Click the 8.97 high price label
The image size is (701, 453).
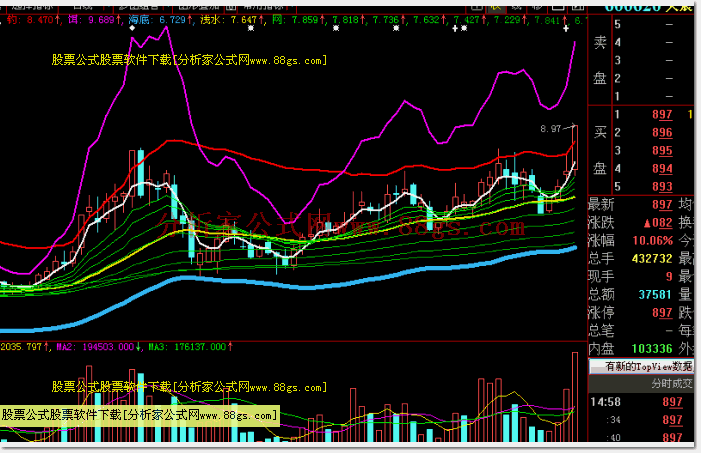(550, 129)
